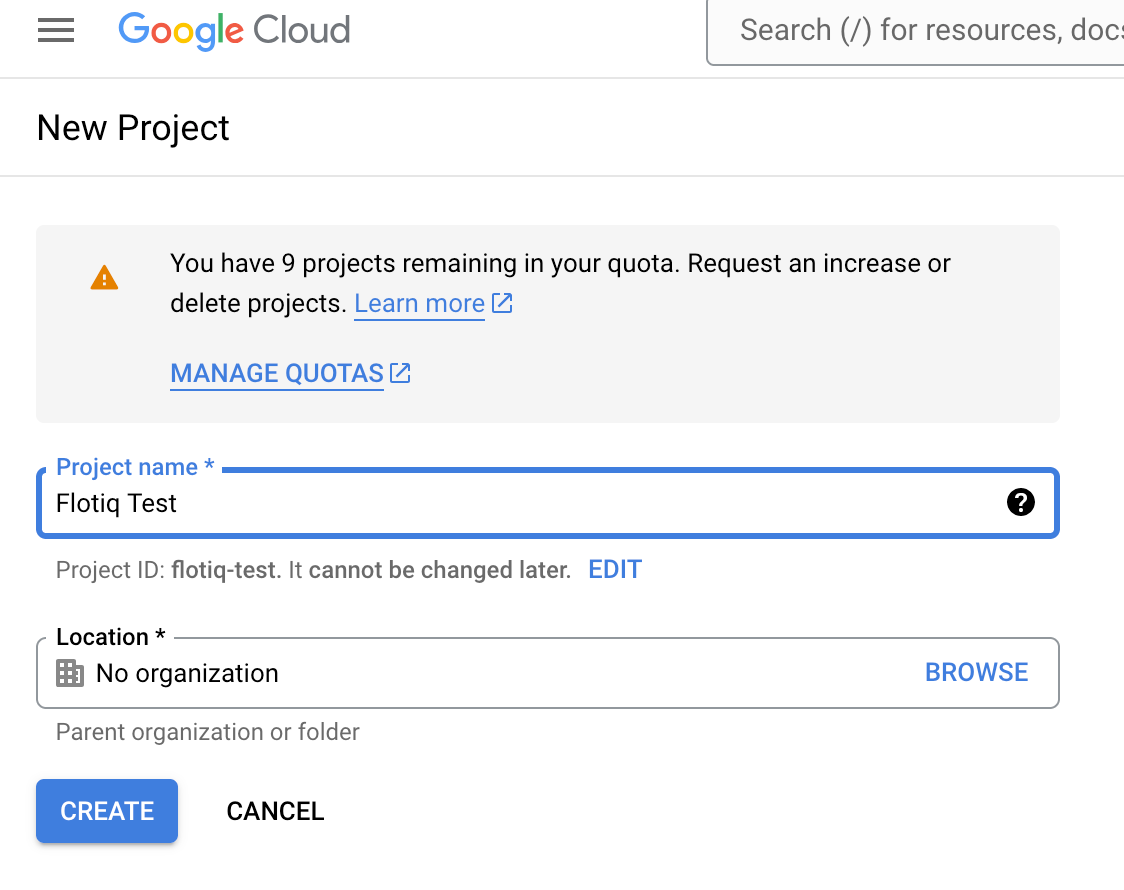Edit the project ID via EDIT
The height and width of the screenshot is (890, 1124).
(615, 570)
